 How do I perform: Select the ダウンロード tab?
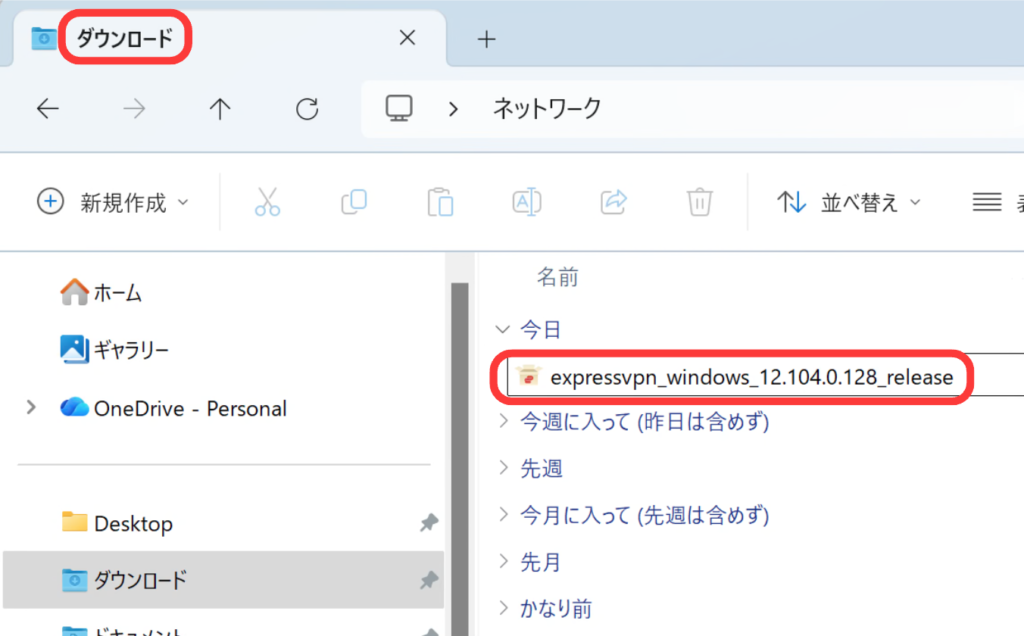click(x=125, y=39)
